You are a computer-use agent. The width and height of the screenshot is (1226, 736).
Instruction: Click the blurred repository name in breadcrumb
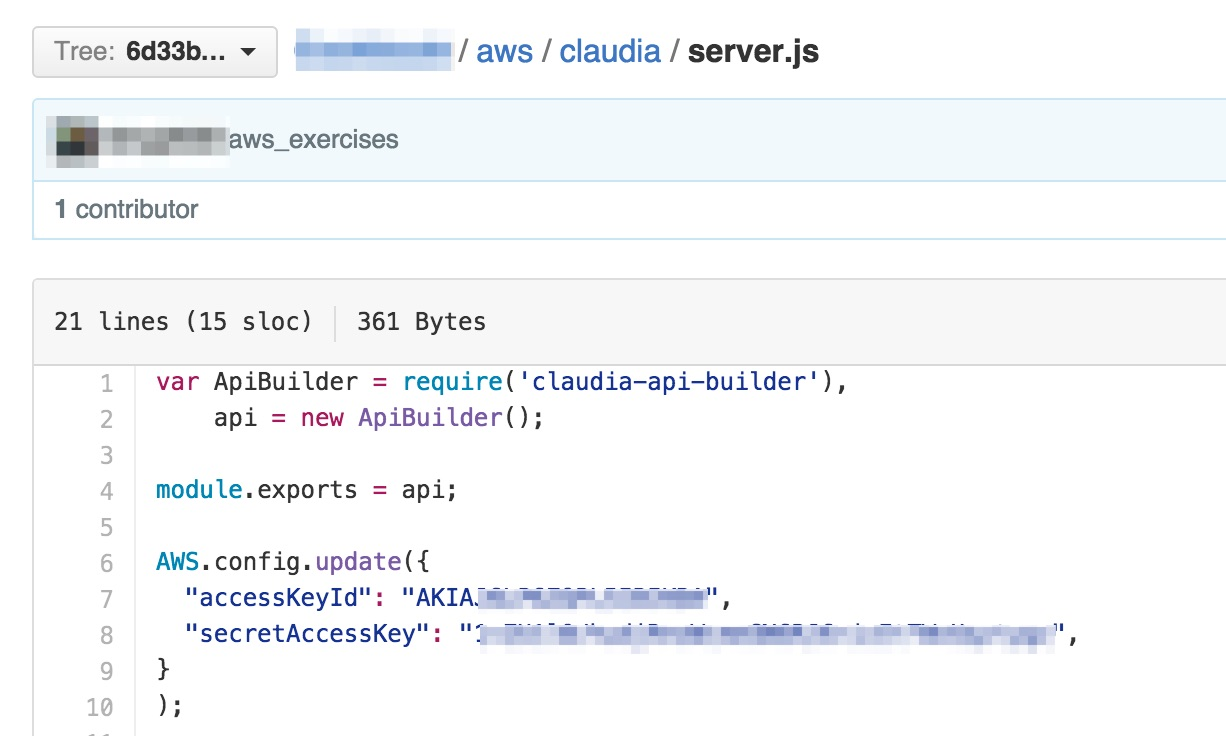click(x=374, y=50)
